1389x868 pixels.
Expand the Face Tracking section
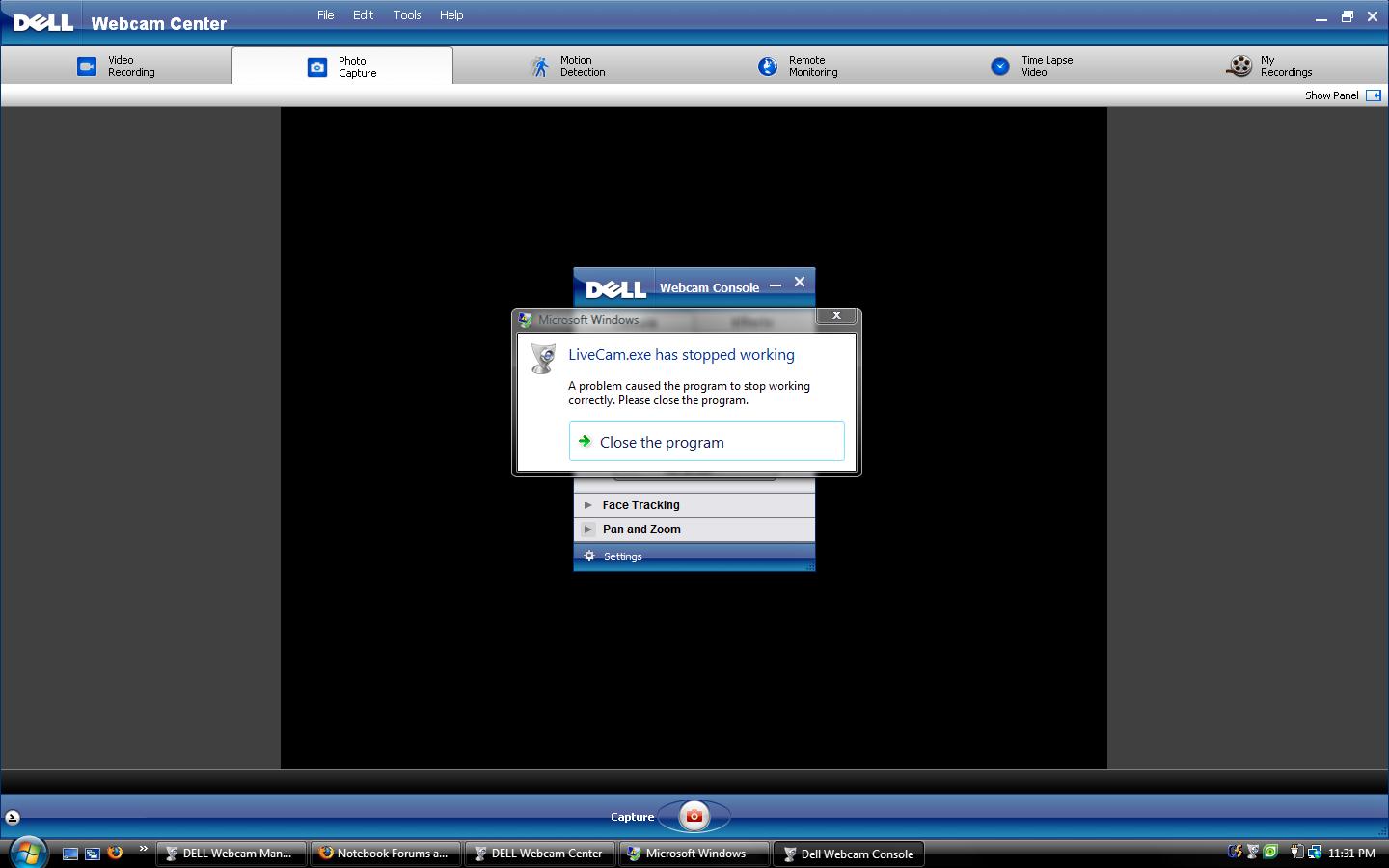point(694,504)
